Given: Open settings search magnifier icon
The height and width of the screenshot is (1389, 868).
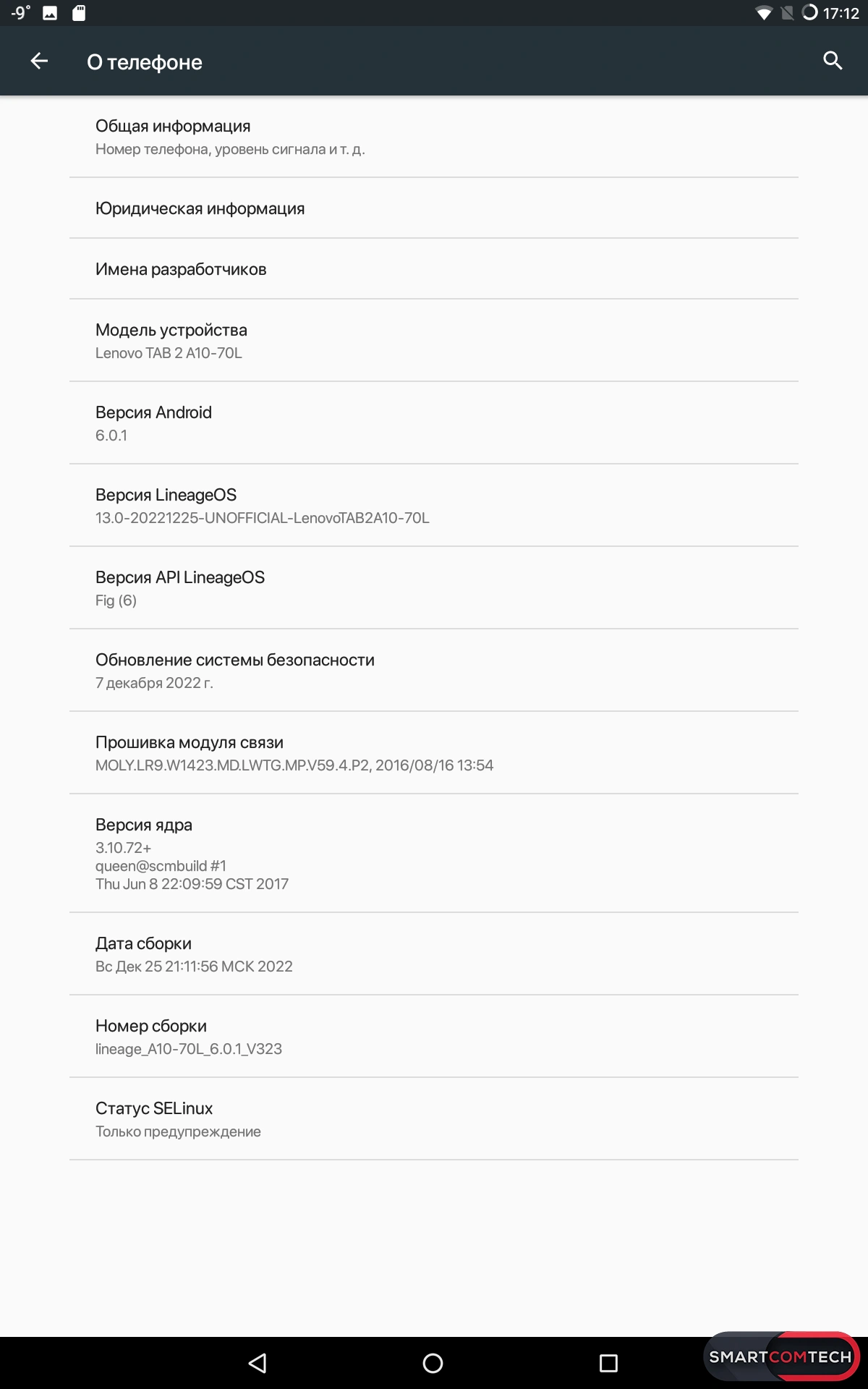Looking at the screenshot, I should pyautogui.click(x=833, y=61).
